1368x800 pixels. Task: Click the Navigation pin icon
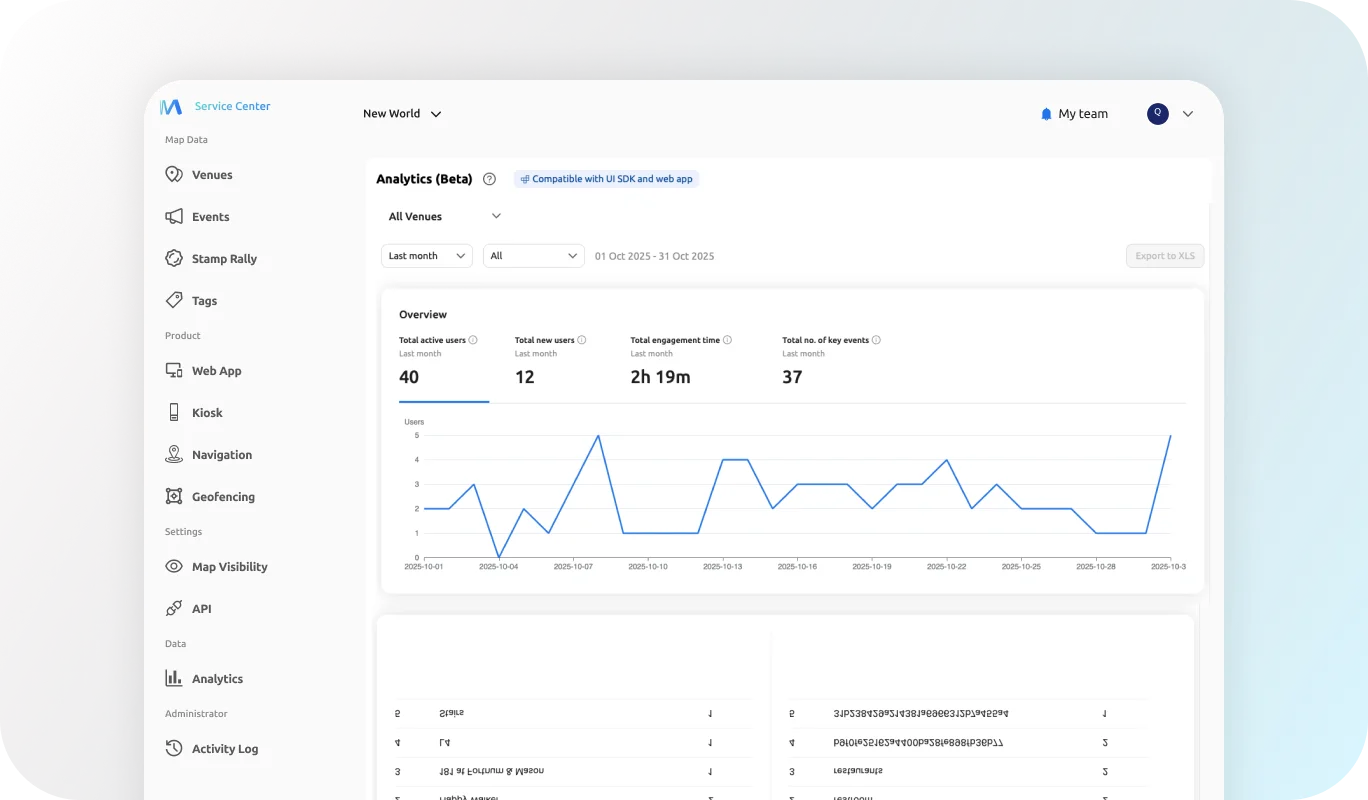coord(174,454)
